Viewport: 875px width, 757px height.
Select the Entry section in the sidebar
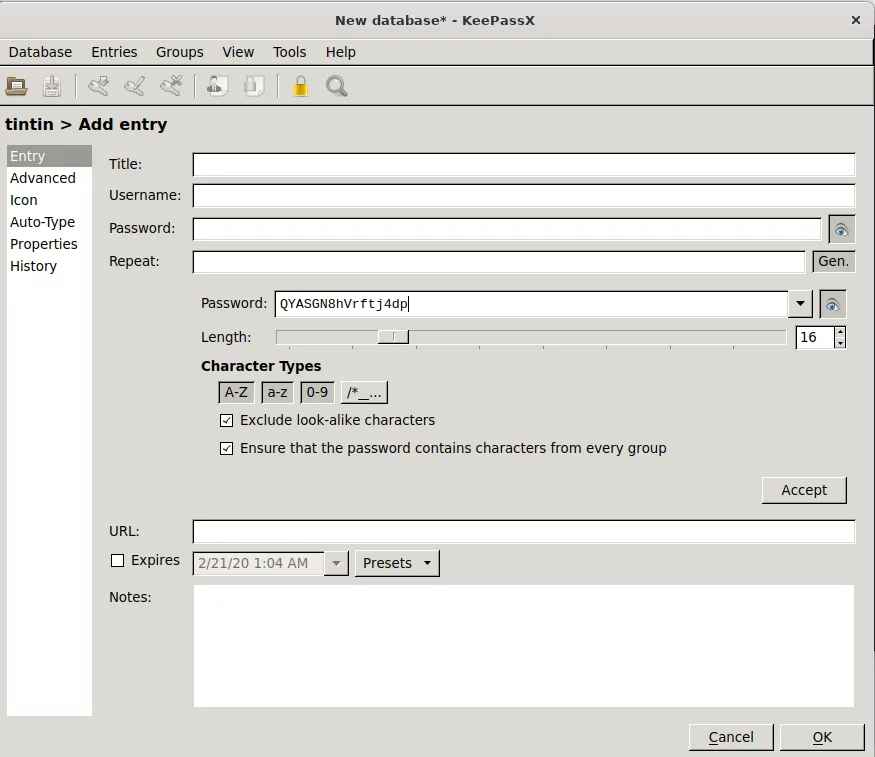coord(49,156)
